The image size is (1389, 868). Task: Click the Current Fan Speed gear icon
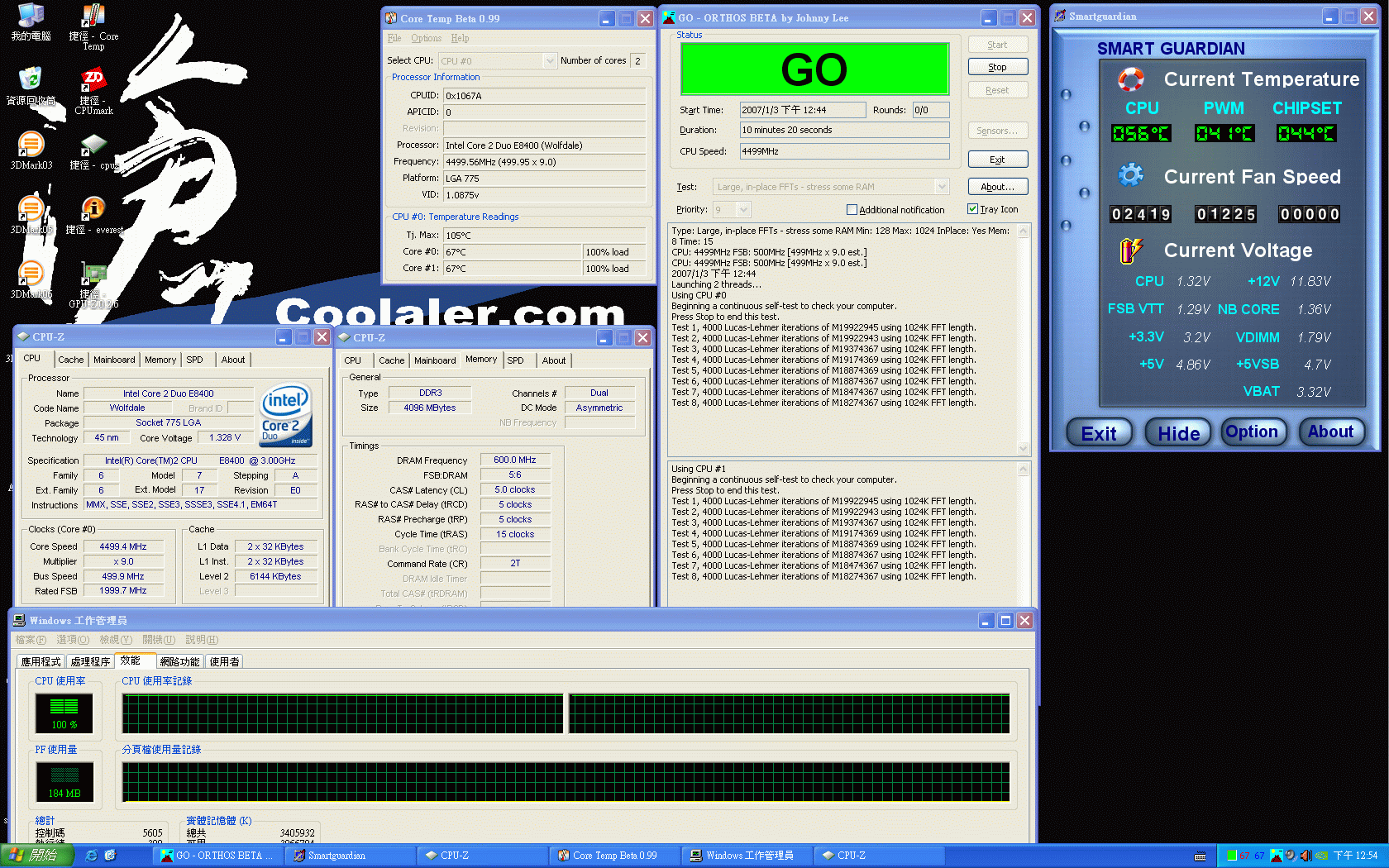1130,175
